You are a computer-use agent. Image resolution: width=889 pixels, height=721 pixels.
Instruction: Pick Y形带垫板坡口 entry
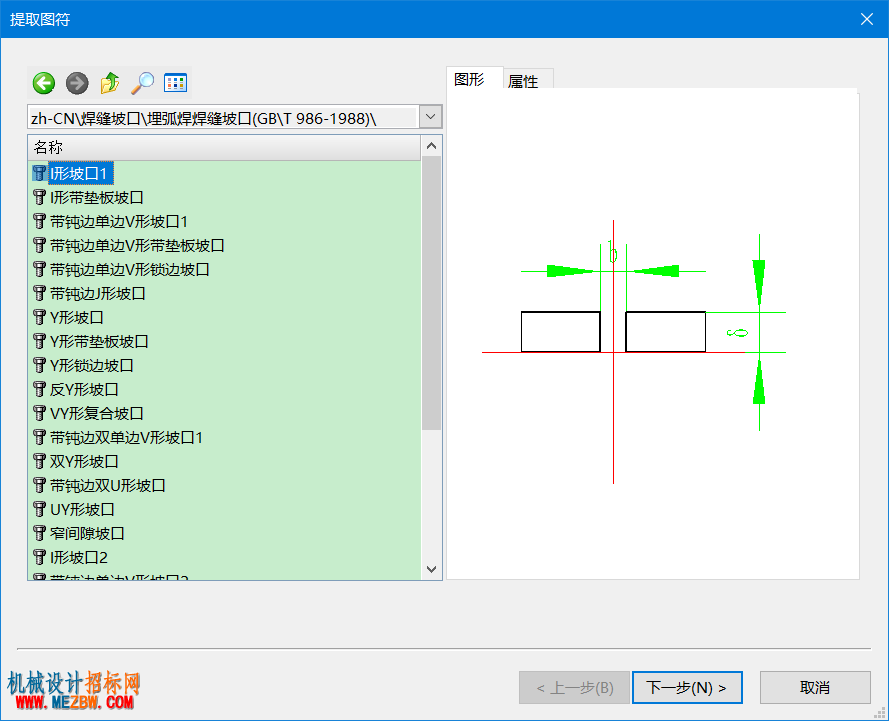[x=99, y=342]
